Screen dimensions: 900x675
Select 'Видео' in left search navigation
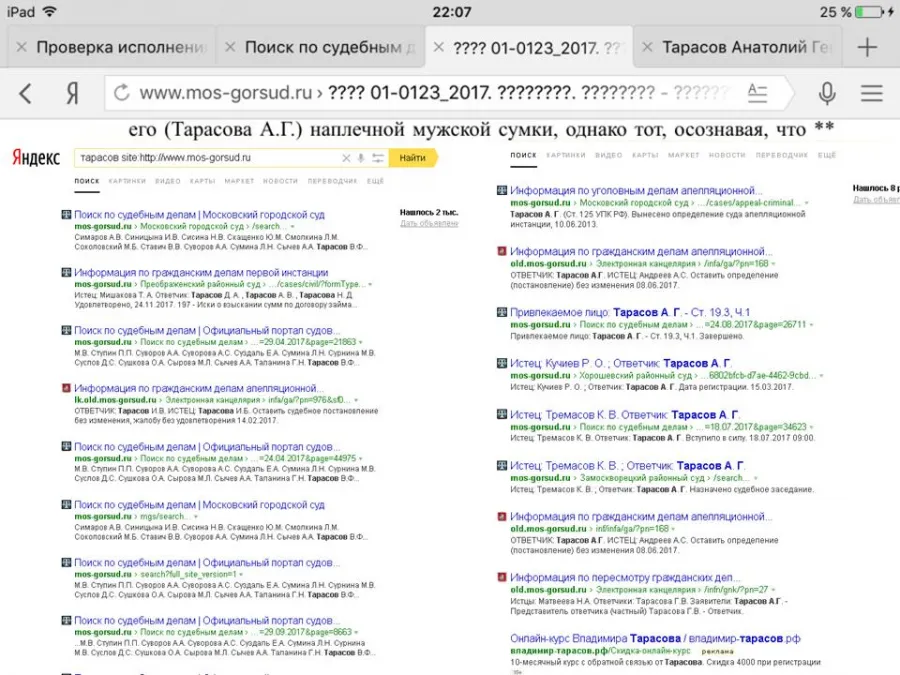(168, 181)
